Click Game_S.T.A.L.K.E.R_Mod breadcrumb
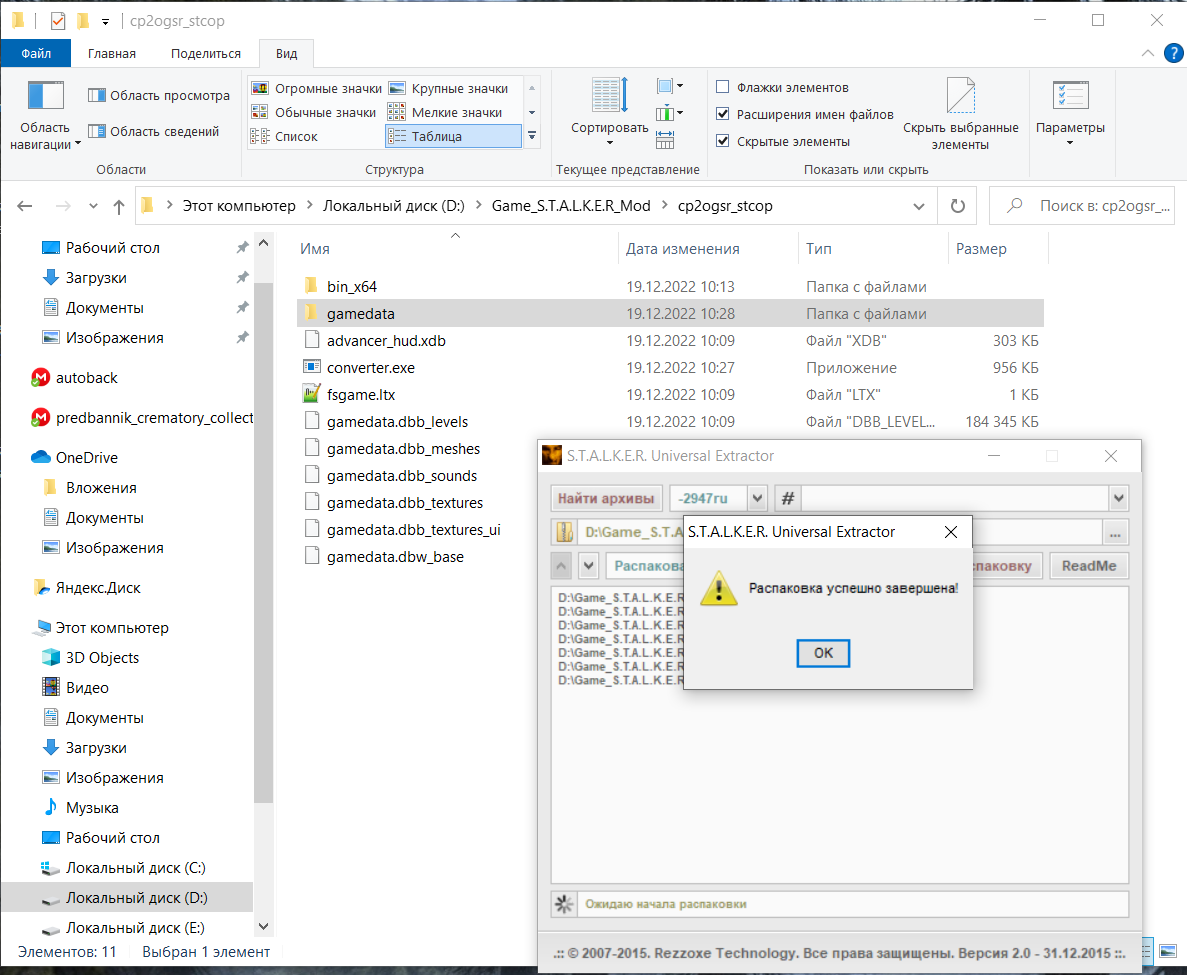Image resolution: width=1187 pixels, height=975 pixels. [571, 206]
